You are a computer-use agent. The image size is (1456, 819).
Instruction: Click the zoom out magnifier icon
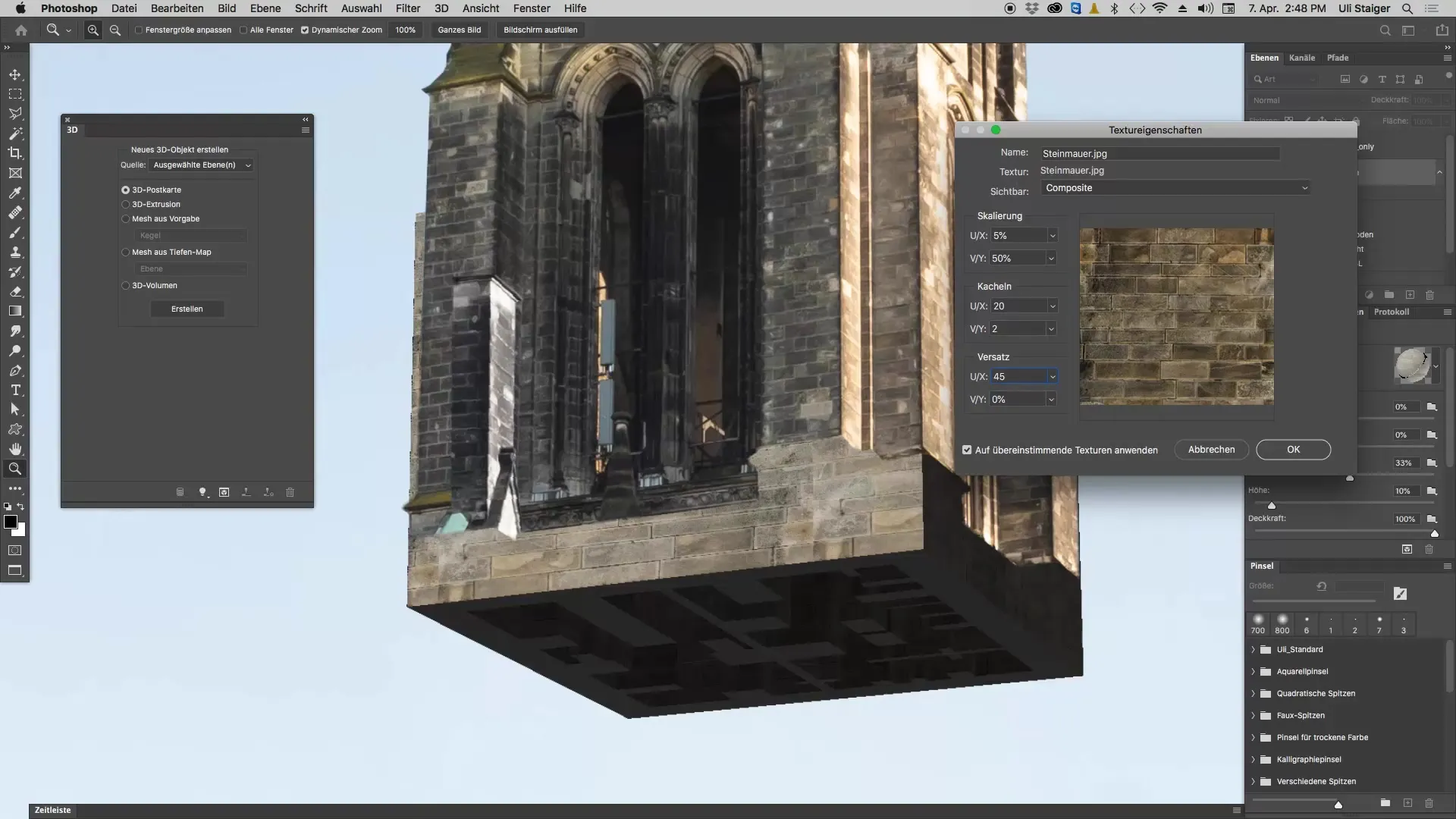tap(115, 30)
